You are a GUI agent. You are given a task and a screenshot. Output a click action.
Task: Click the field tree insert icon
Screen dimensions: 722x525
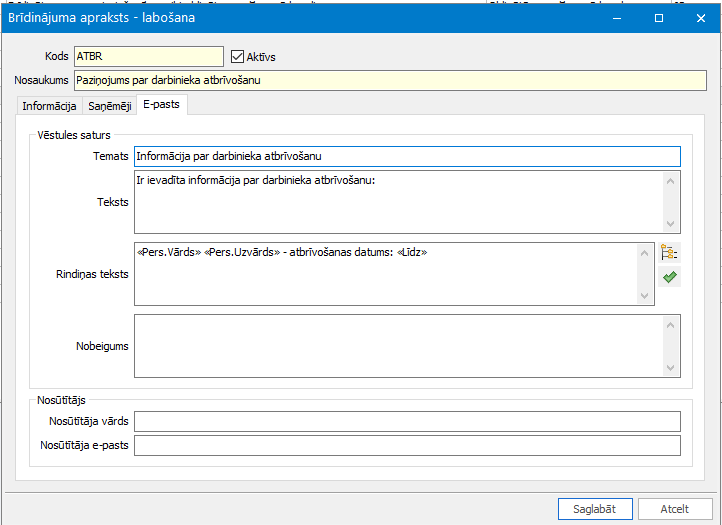coord(669,253)
